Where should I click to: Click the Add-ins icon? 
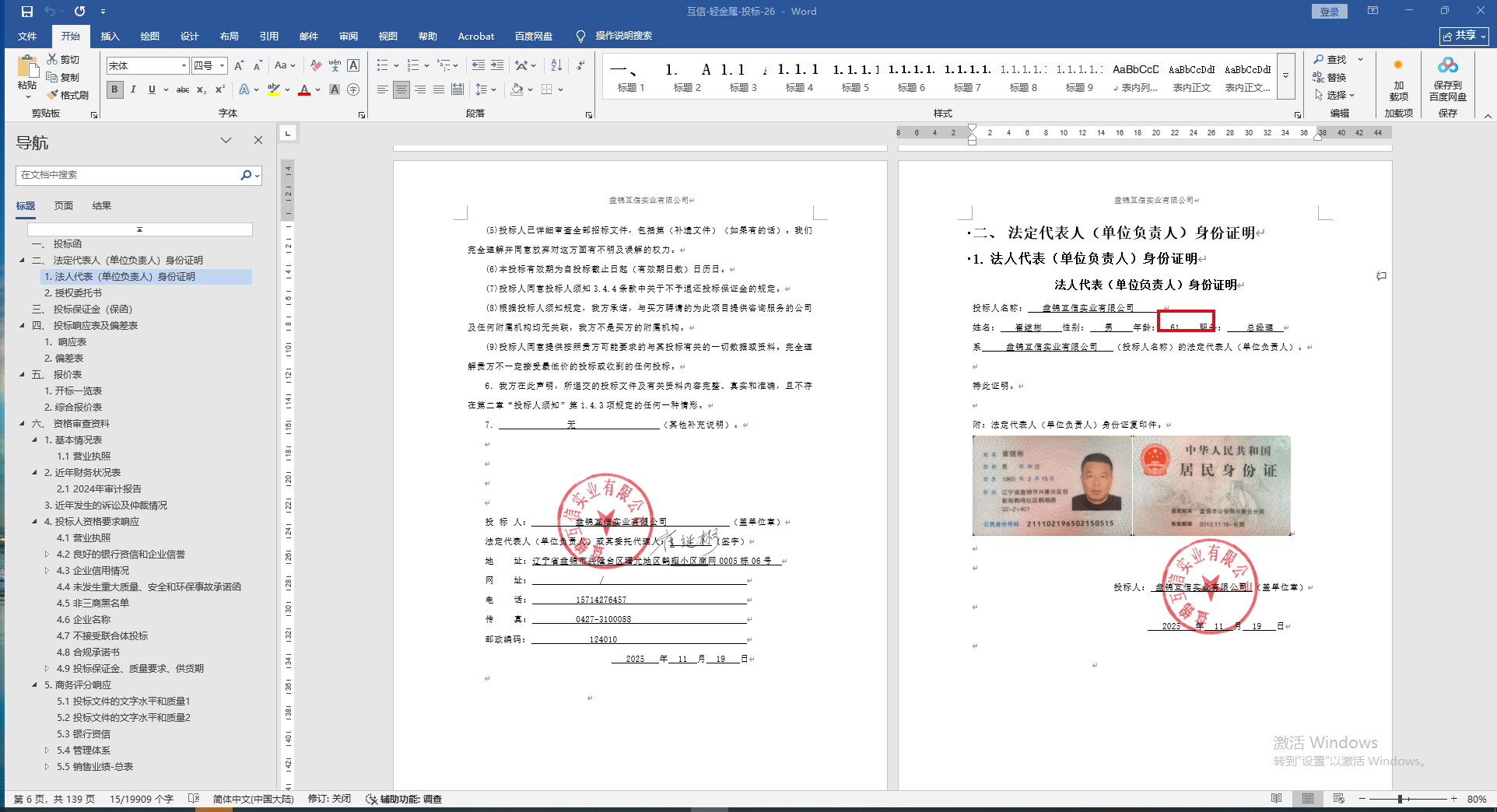tap(1399, 79)
